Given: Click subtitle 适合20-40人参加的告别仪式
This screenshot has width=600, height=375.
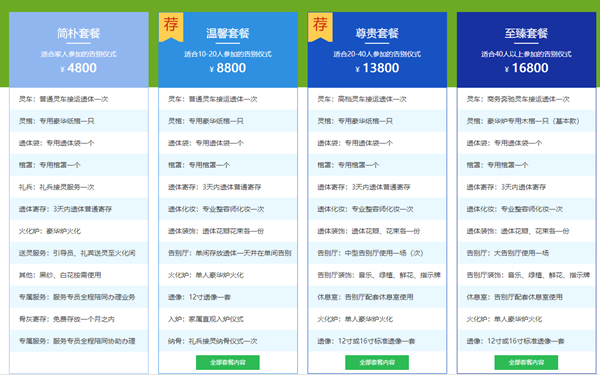Looking at the screenshot, I should 377,54.
